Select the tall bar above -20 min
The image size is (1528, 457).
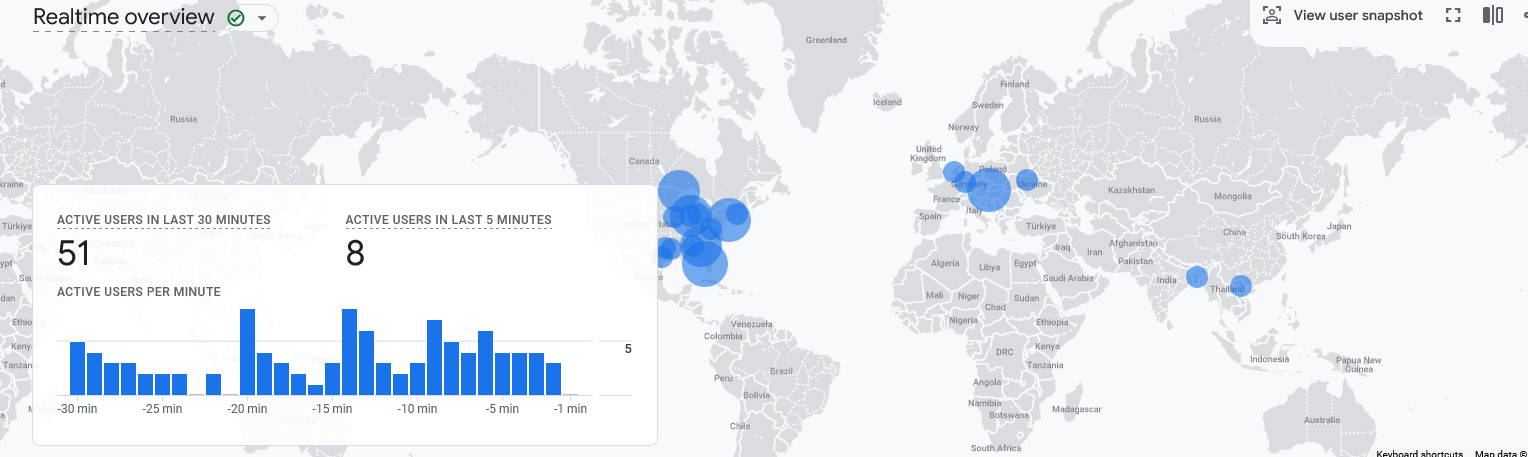tap(247, 352)
